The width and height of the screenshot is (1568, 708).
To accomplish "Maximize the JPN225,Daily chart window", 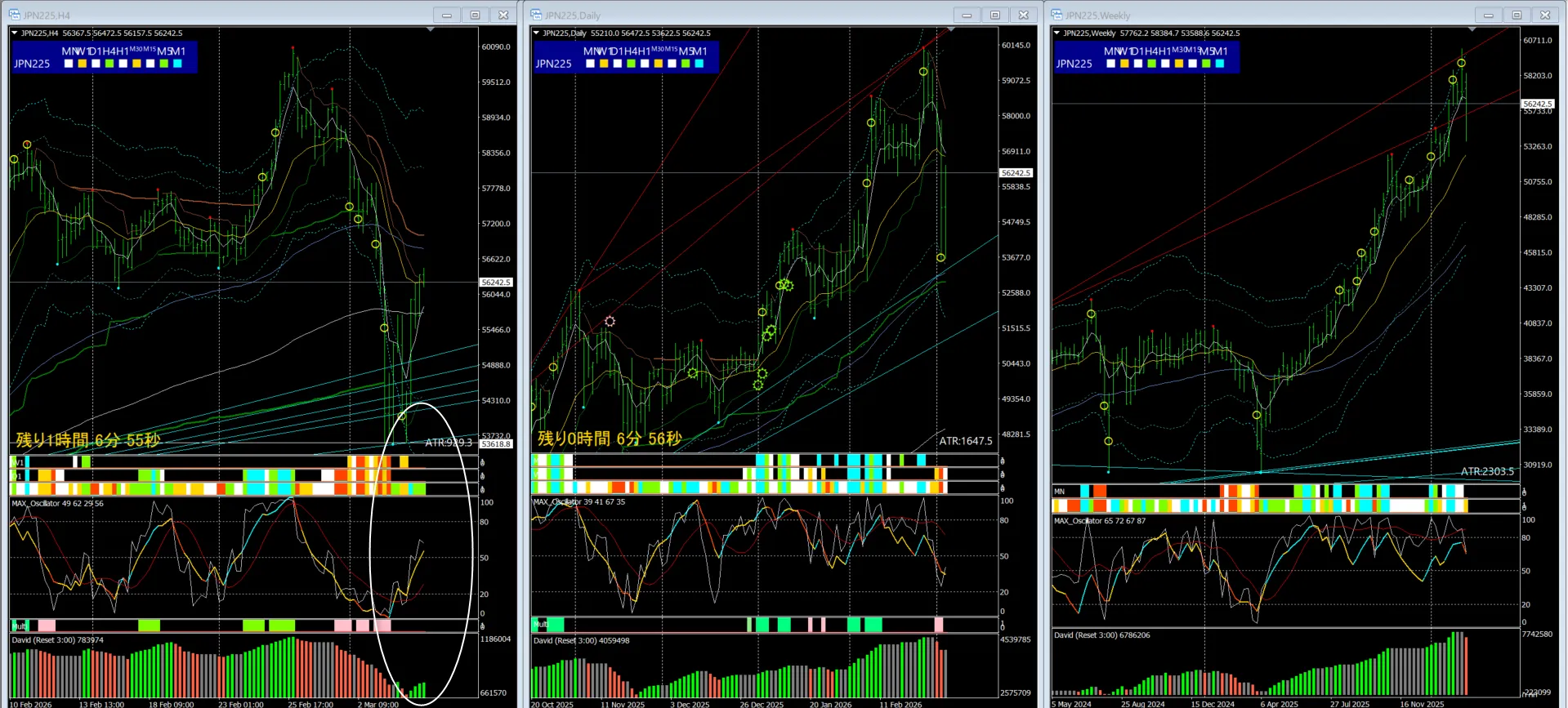I will [x=995, y=15].
